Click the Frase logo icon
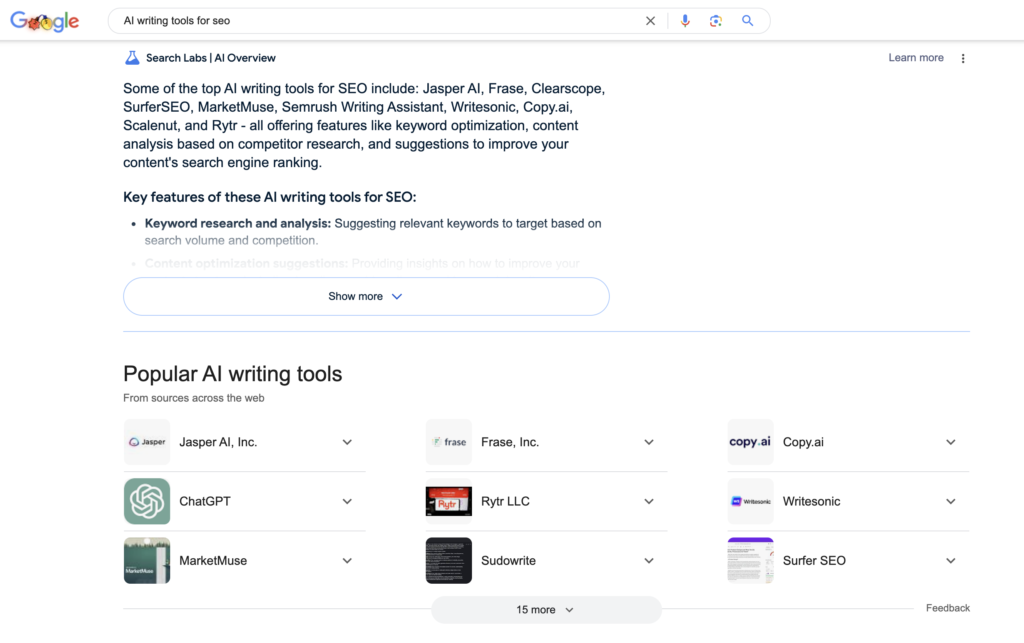 pos(448,441)
